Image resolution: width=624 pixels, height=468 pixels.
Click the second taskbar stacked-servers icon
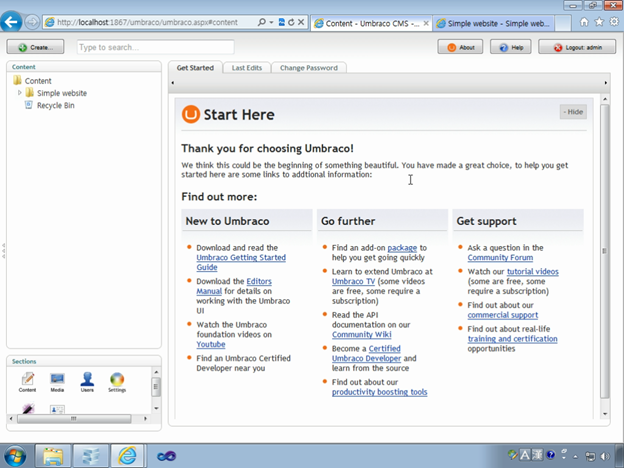(90, 456)
